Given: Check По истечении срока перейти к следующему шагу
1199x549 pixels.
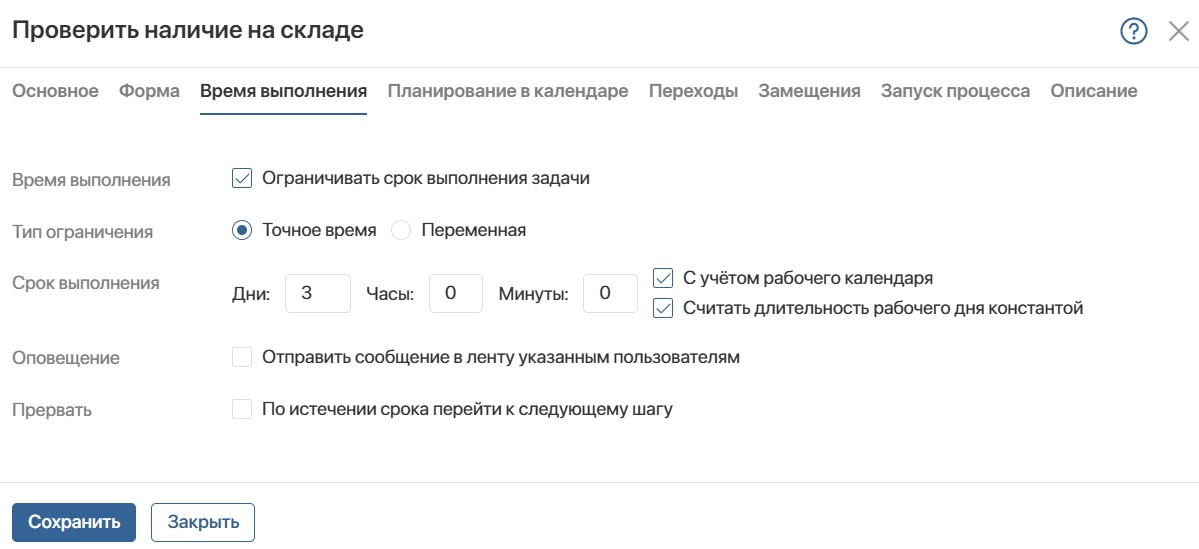Looking at the screenshot, I should (x=242, y=409).
